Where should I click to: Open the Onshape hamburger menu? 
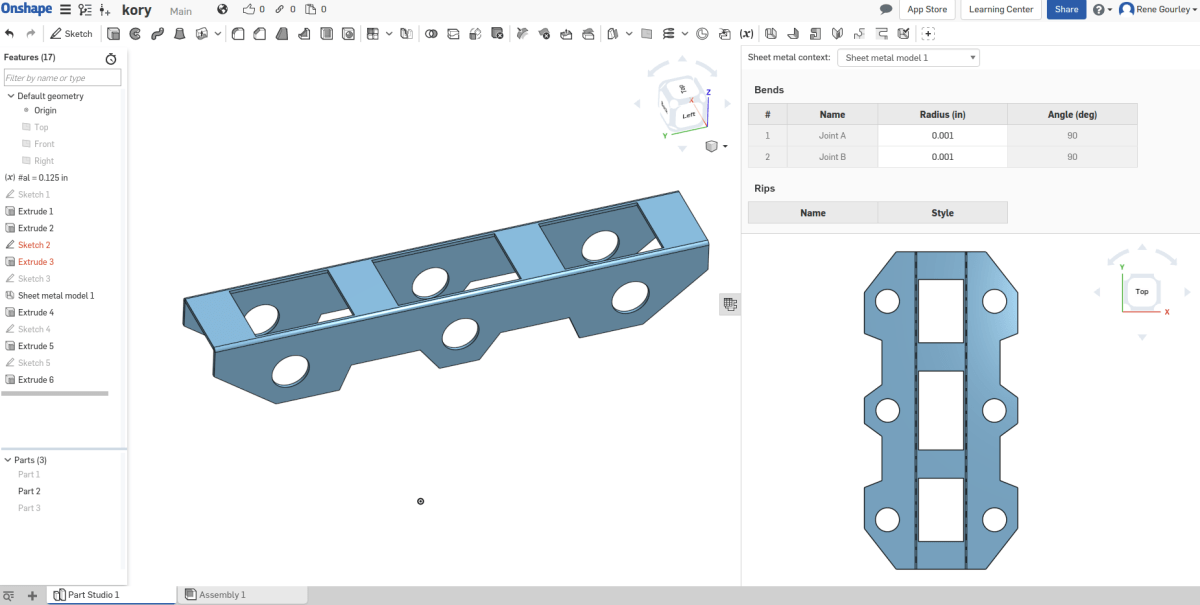(x=62, y=9)
